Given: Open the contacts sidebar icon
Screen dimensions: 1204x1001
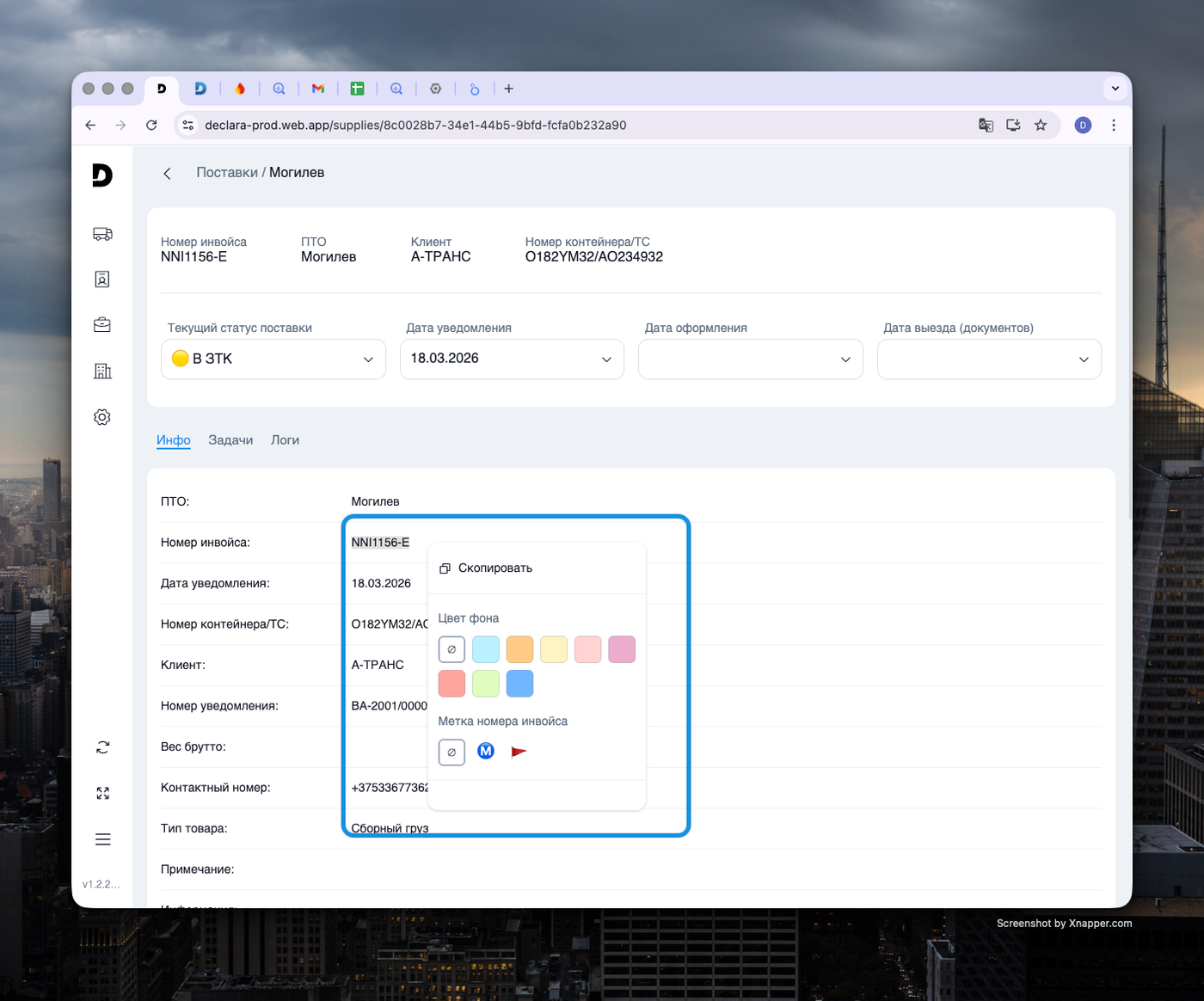Looking at the screenshot, I should [102, 279].
